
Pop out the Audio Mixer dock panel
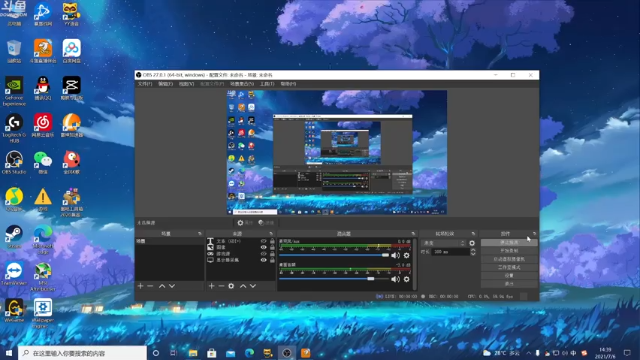[x=413, y=234]
